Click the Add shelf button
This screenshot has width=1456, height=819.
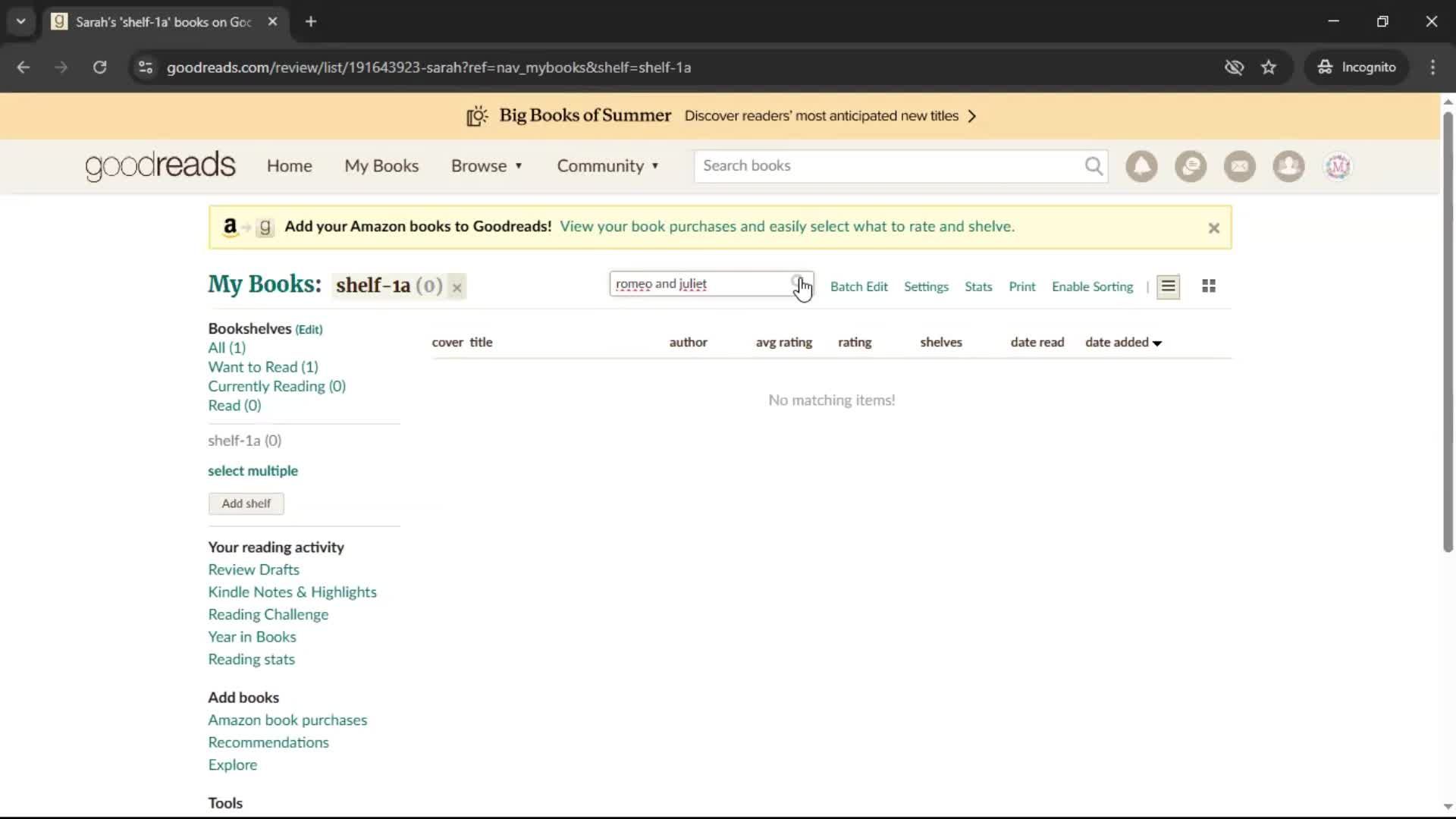[246, 504]
